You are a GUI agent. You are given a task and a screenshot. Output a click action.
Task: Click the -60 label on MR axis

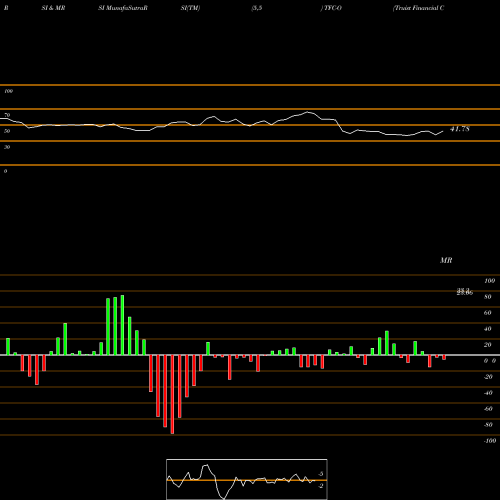click(x=488, y=409)
